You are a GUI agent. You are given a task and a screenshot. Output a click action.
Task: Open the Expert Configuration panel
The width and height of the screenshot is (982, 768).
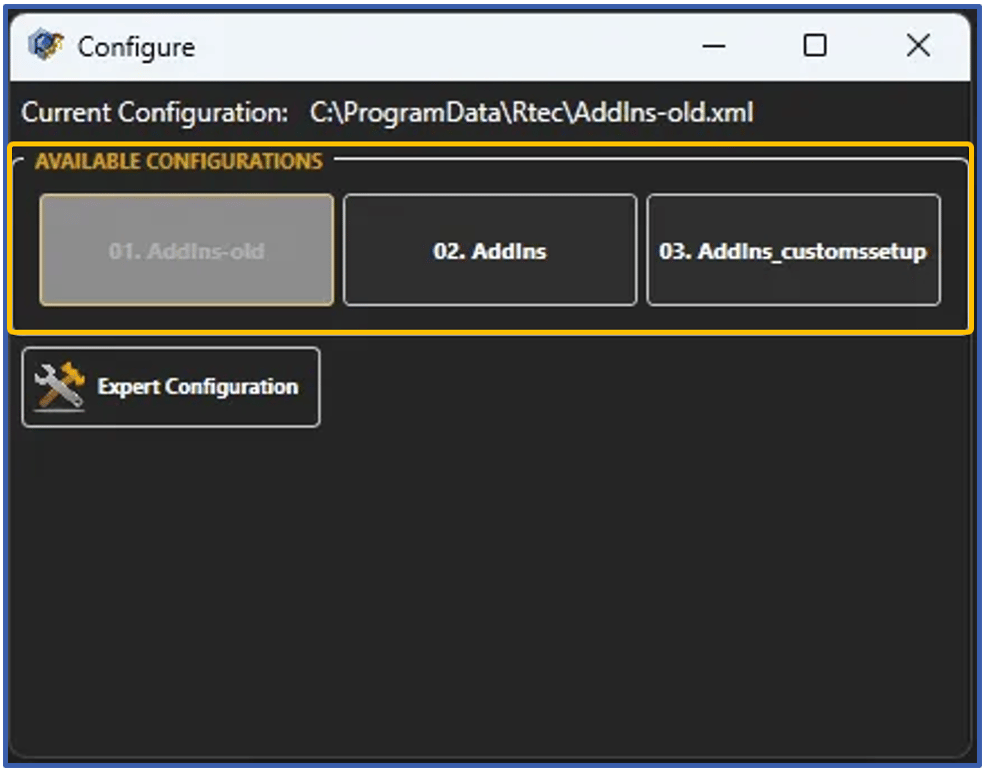(x=170, y=387)
